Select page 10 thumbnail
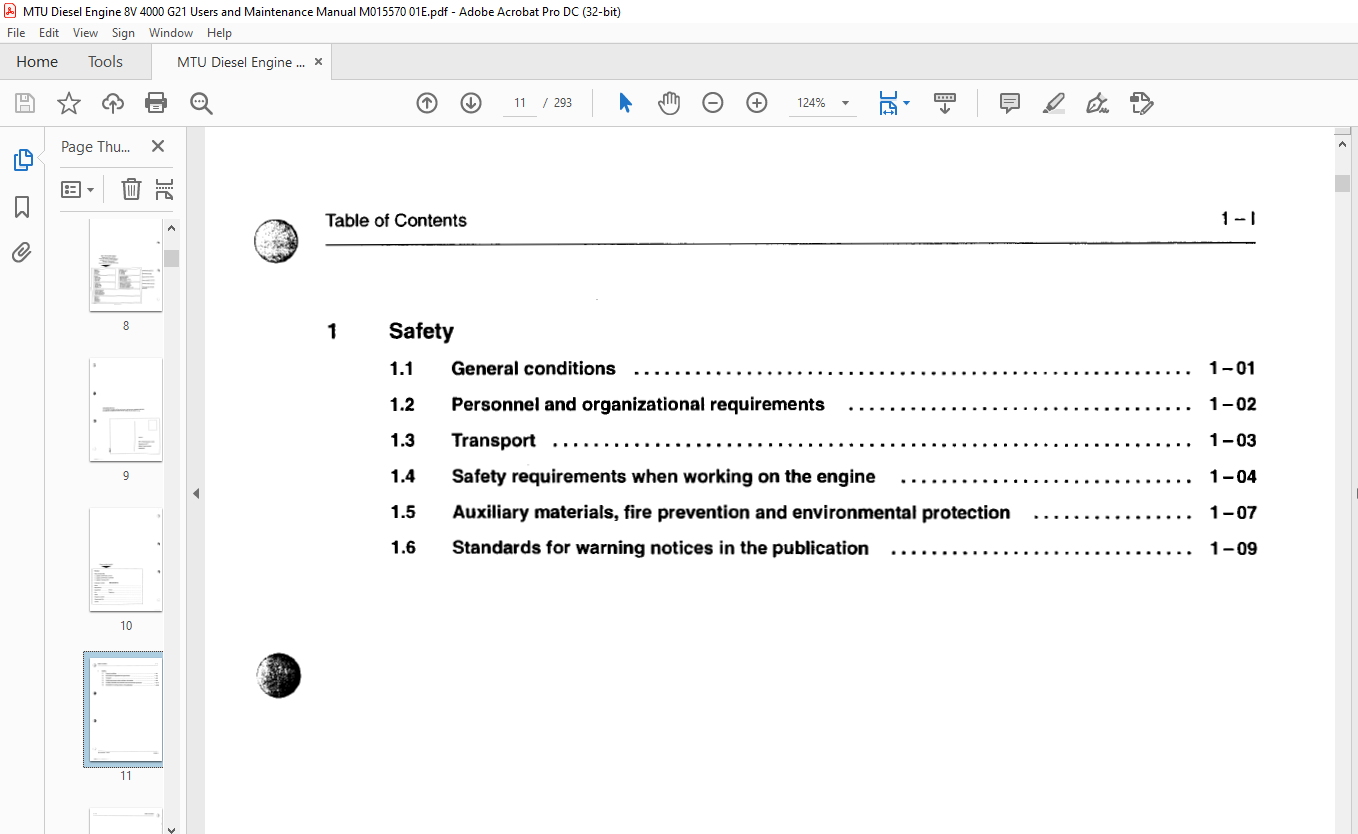1358x834 pixels. click(126, 559)
